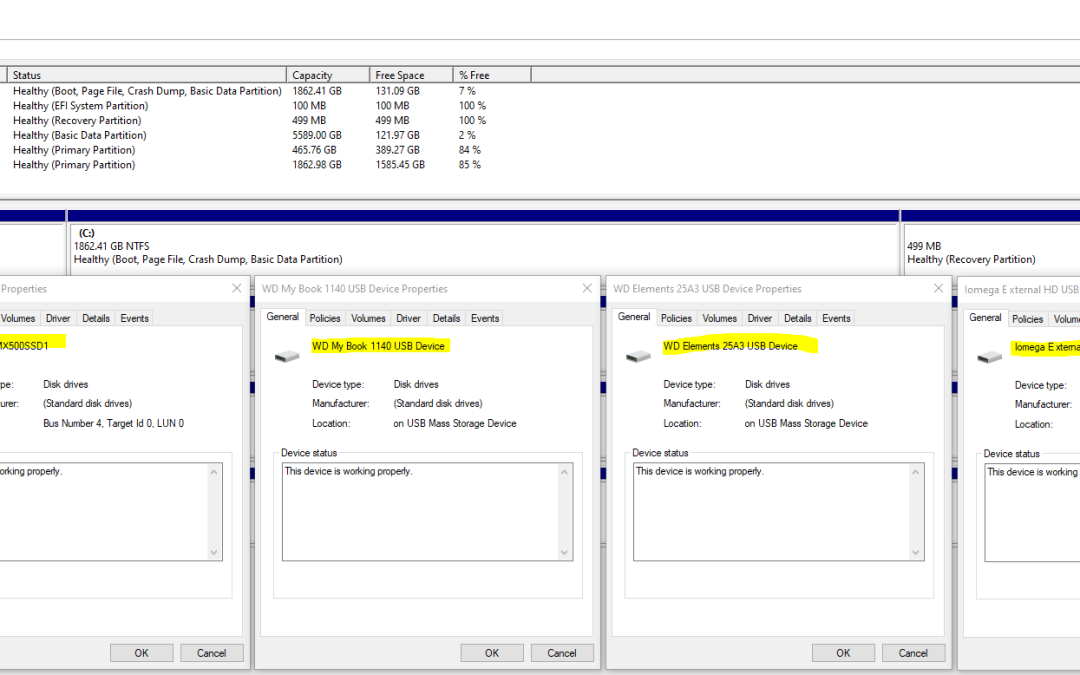This screenshot has height=675, width=1080.
Task: Open Details tab in WD Elements dialog
Action: pos(798,318)
